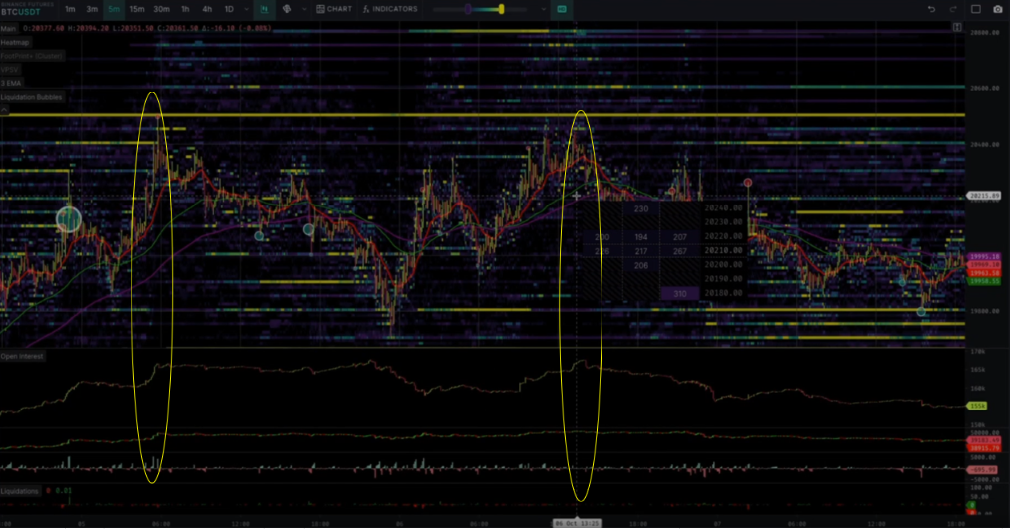Viewport: 1010px width, 529px height.
Task: Collapse the indicator legend with the up chevron
Action: 5,110
